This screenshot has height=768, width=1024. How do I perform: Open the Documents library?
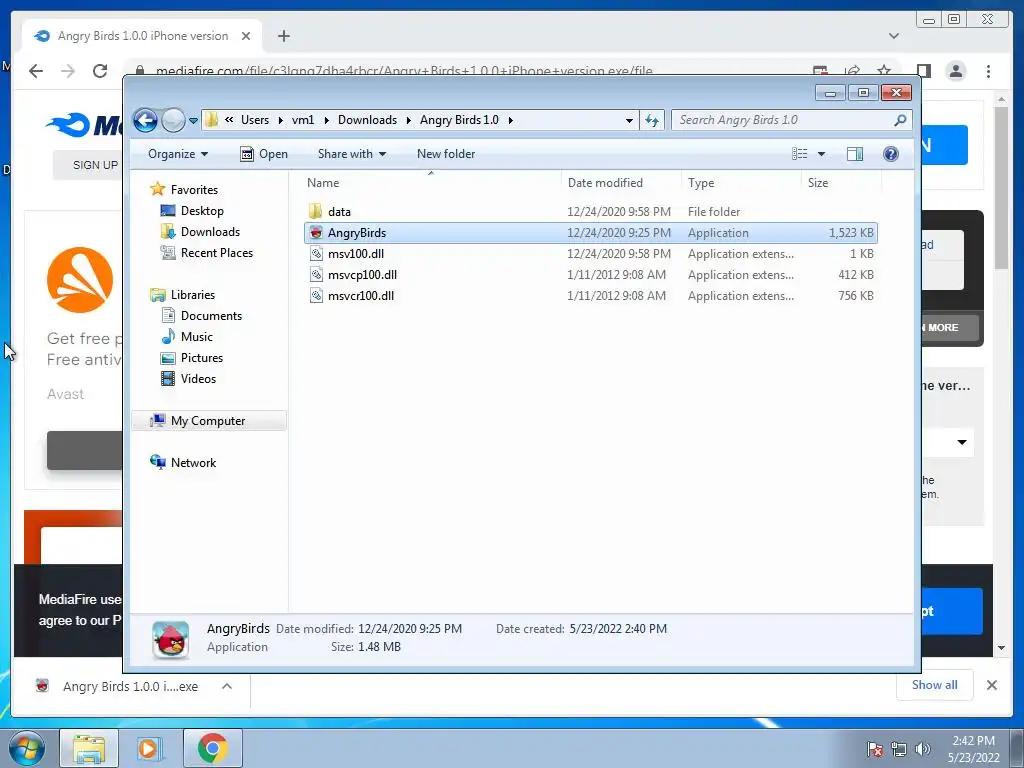pyautogui.click(x=211, y=316)
